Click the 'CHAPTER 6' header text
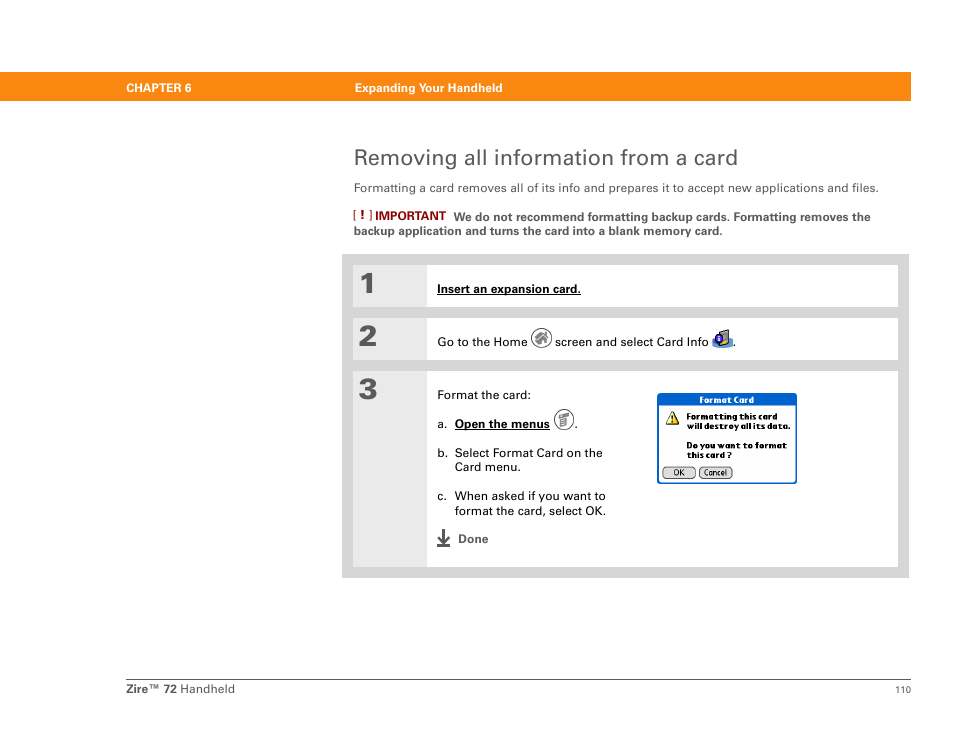Image resolution: width=954 pixels, height=738 pixels. coord(159,88)
